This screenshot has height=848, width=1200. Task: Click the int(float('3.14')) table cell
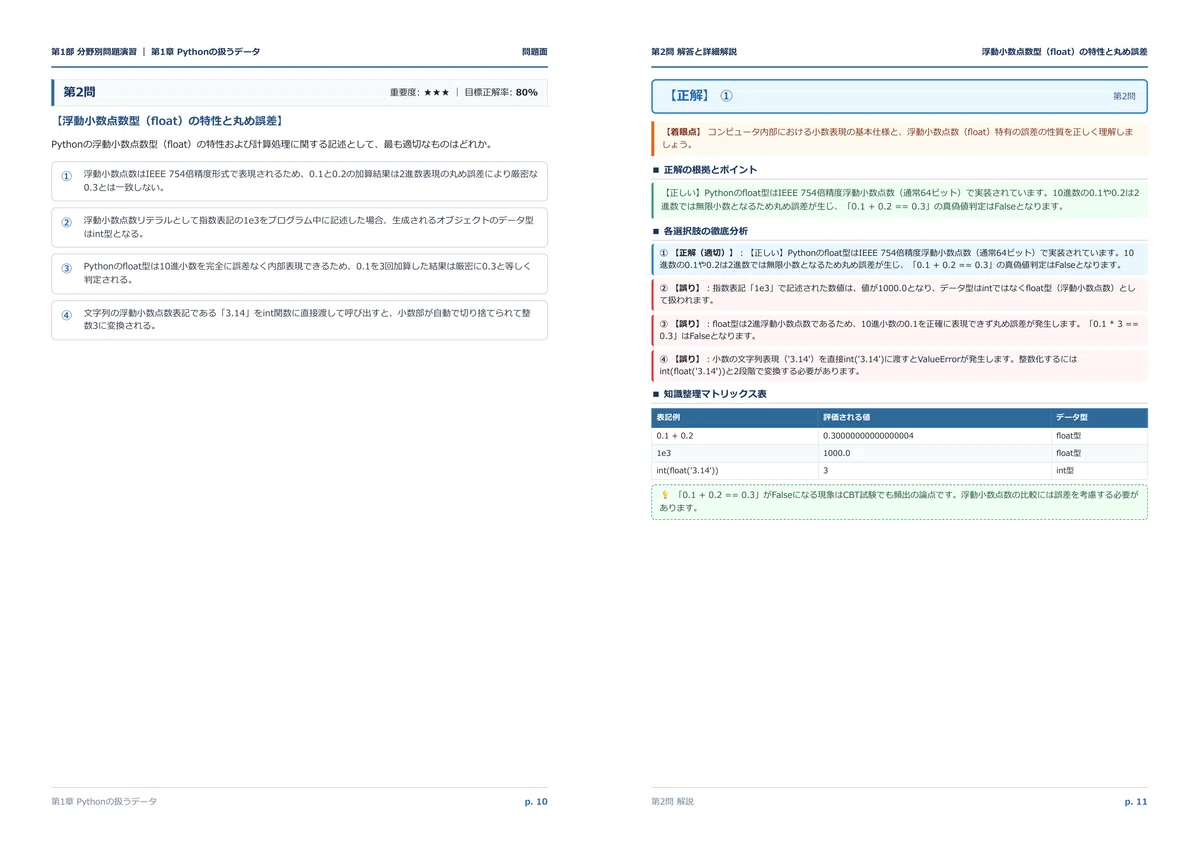[734, 470]
